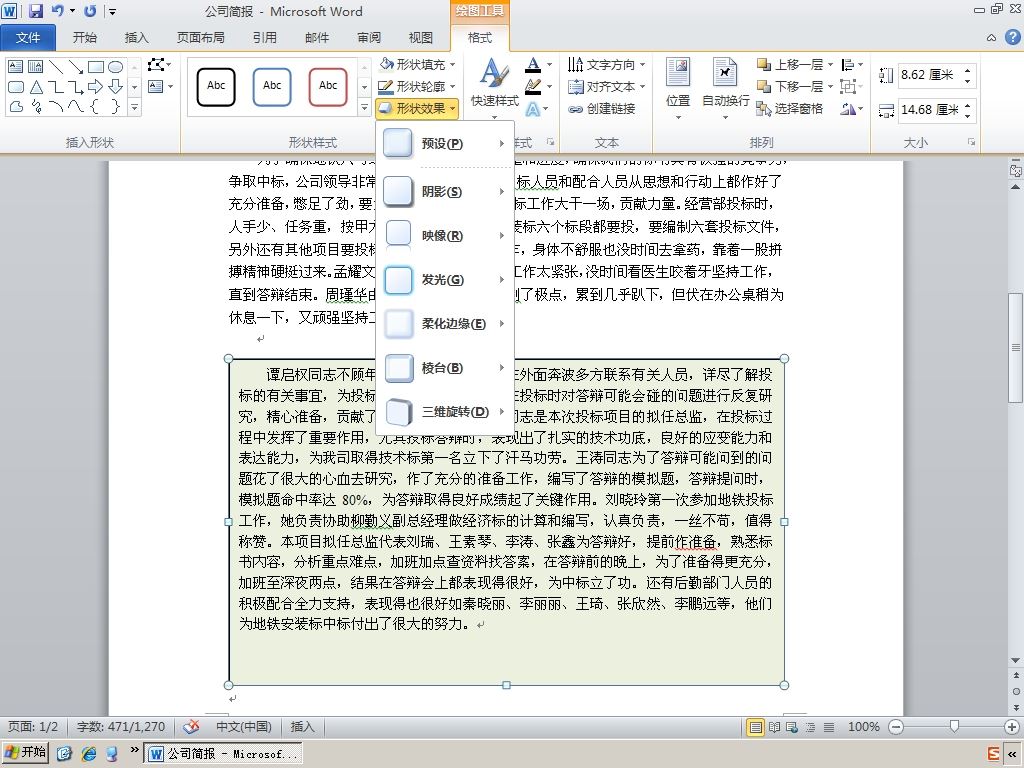Open 棱台(B) bevel submenu
This screenshot has height=768, width=1024.
pyautogui.click(x=445, y=368)
